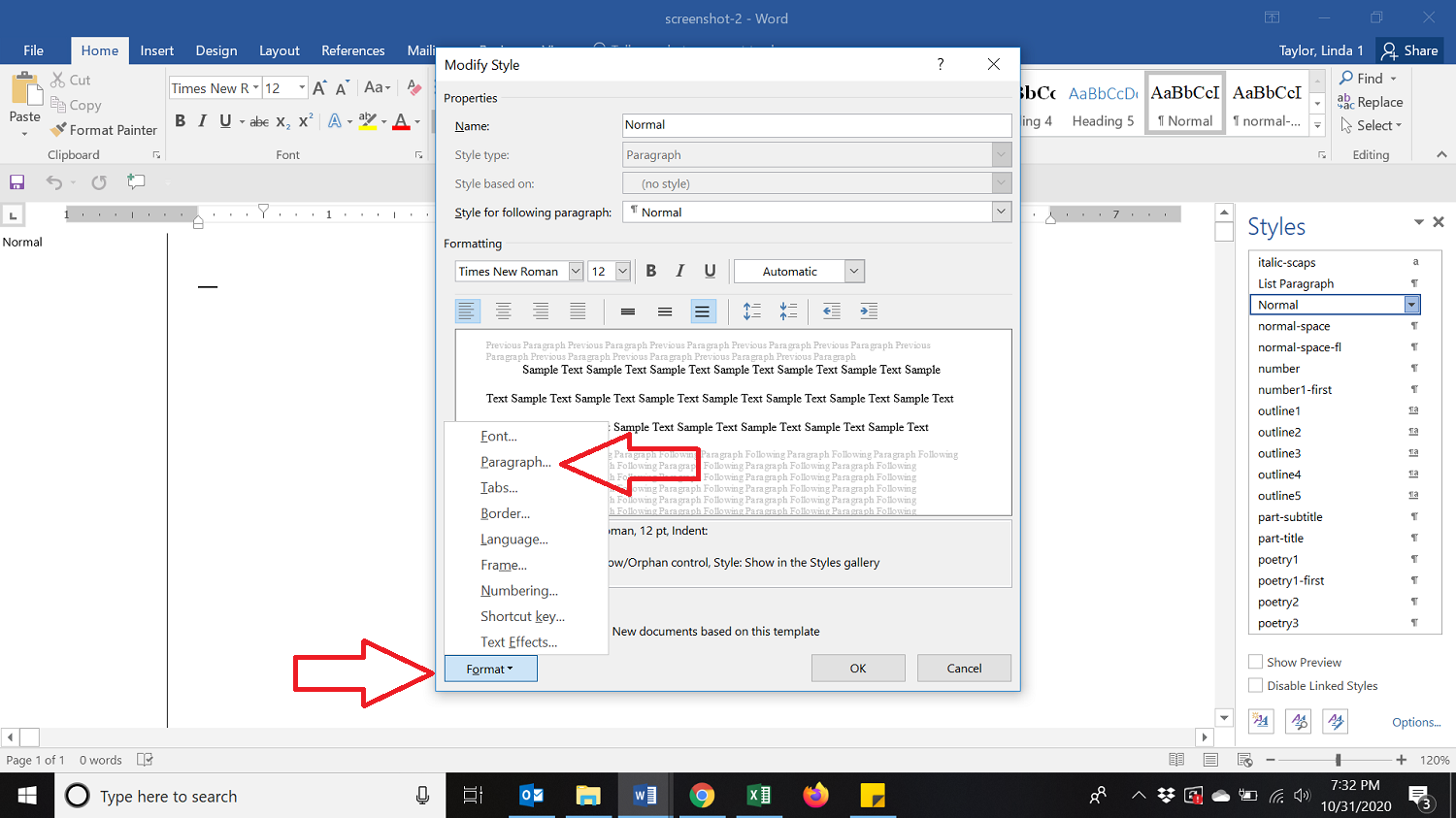Open Excel from the Windows taskbar
Viewport: 1456px width, 818px height.
(x=758, y=796)
